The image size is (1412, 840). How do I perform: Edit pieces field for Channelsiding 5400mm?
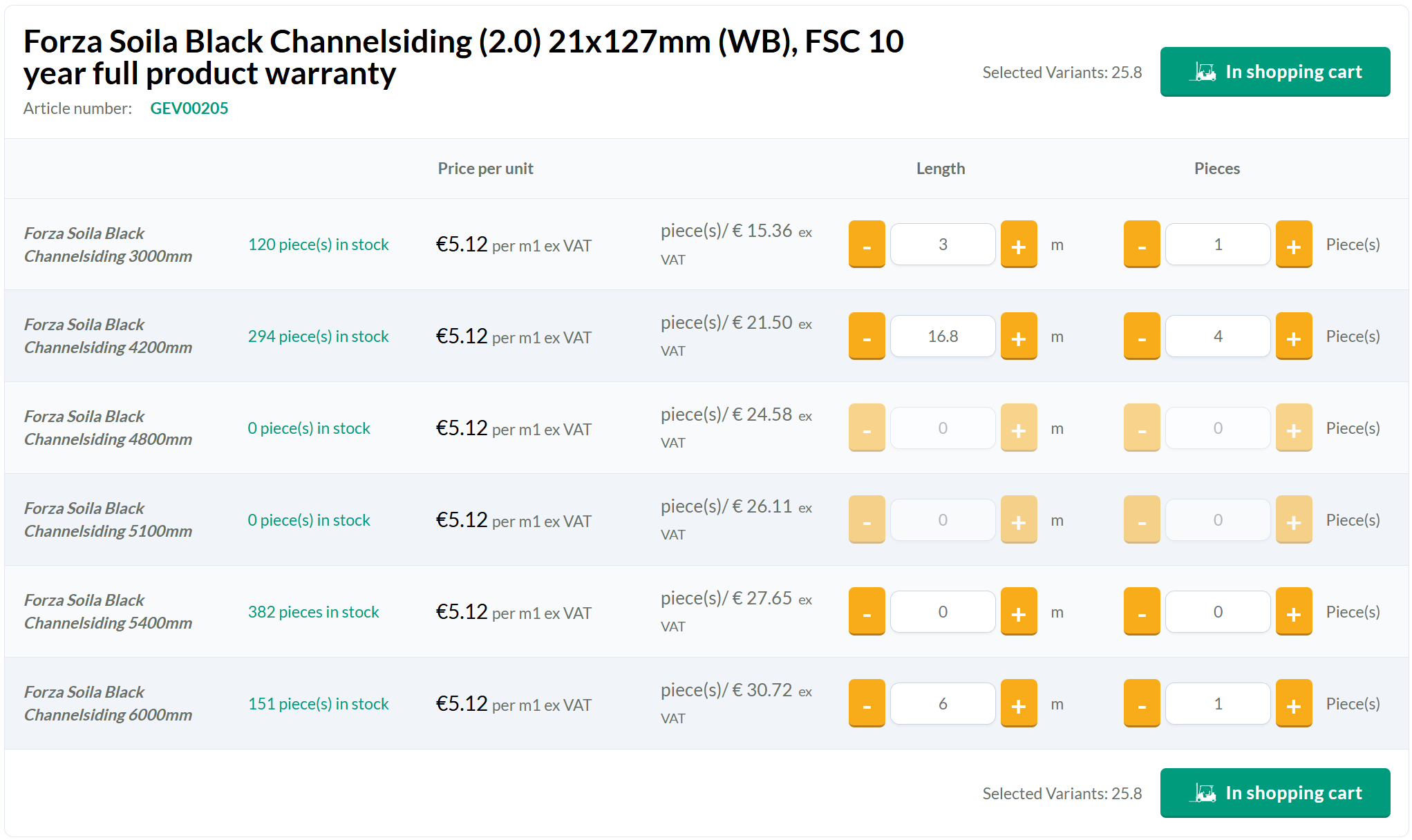click(1218, 612)
